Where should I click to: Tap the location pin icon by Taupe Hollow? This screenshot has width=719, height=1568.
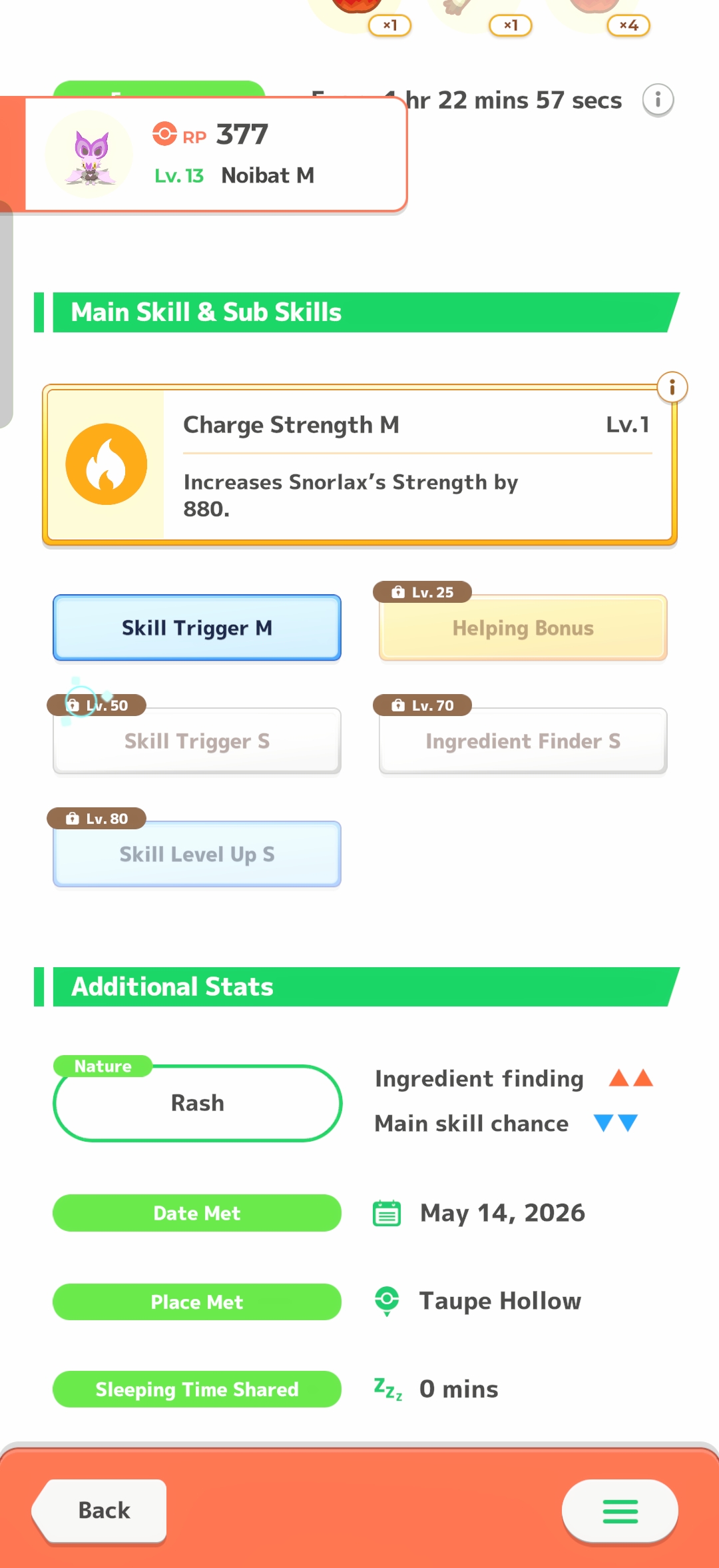click(x=387, y=1301)
